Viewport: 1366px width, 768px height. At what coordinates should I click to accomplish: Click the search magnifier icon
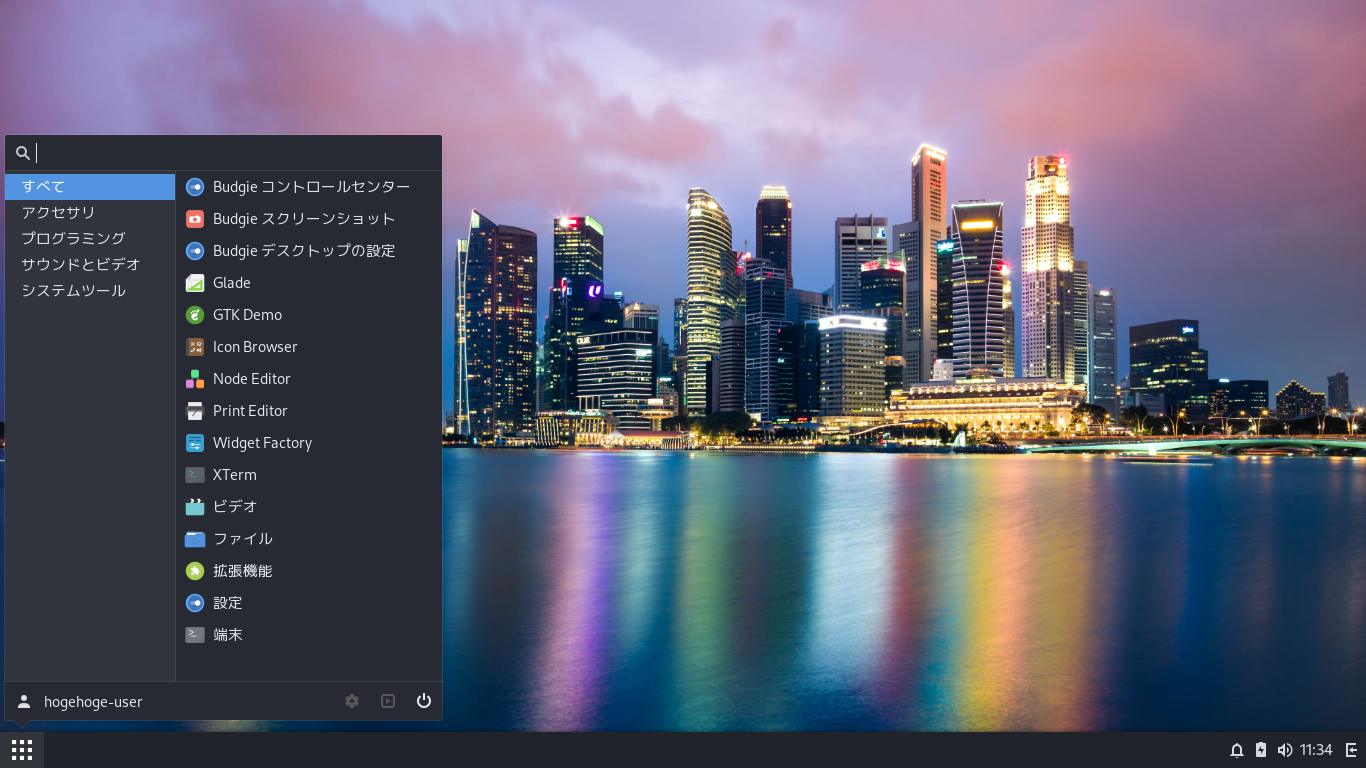[23, 153]
